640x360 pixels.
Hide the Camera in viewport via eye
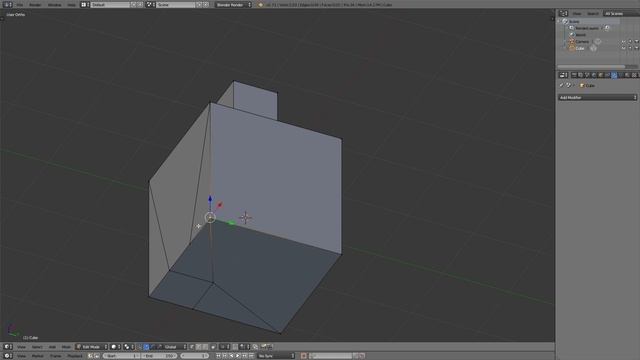click(623, 41)
